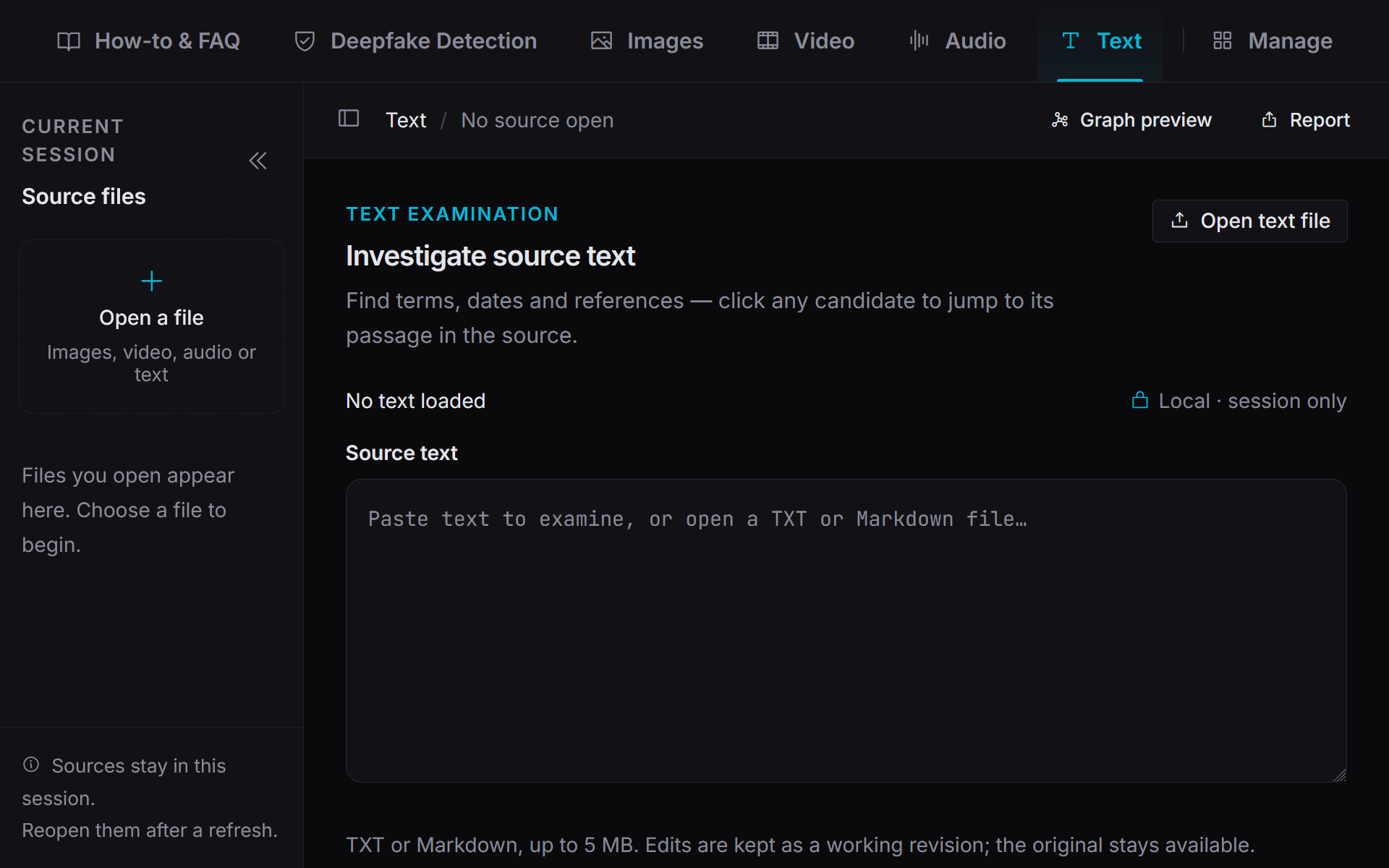The image size is (1389, 868).
Task: Toggle the sidebar panel icon near breadcrumb
Action: pyautogui.click(x=349, y=119)
